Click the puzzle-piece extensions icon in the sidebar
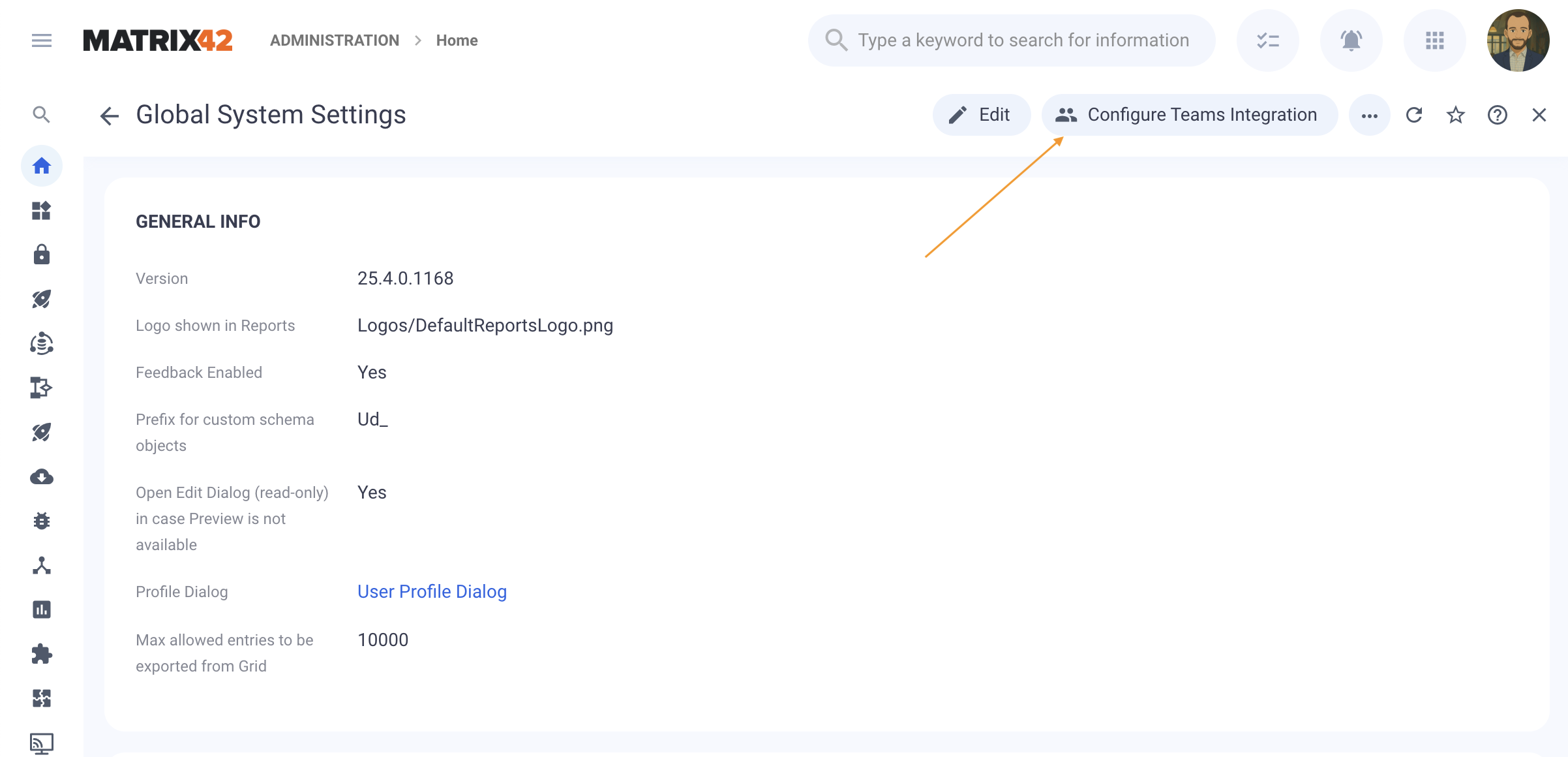The image size is (1568, 757). pos(41,654)
